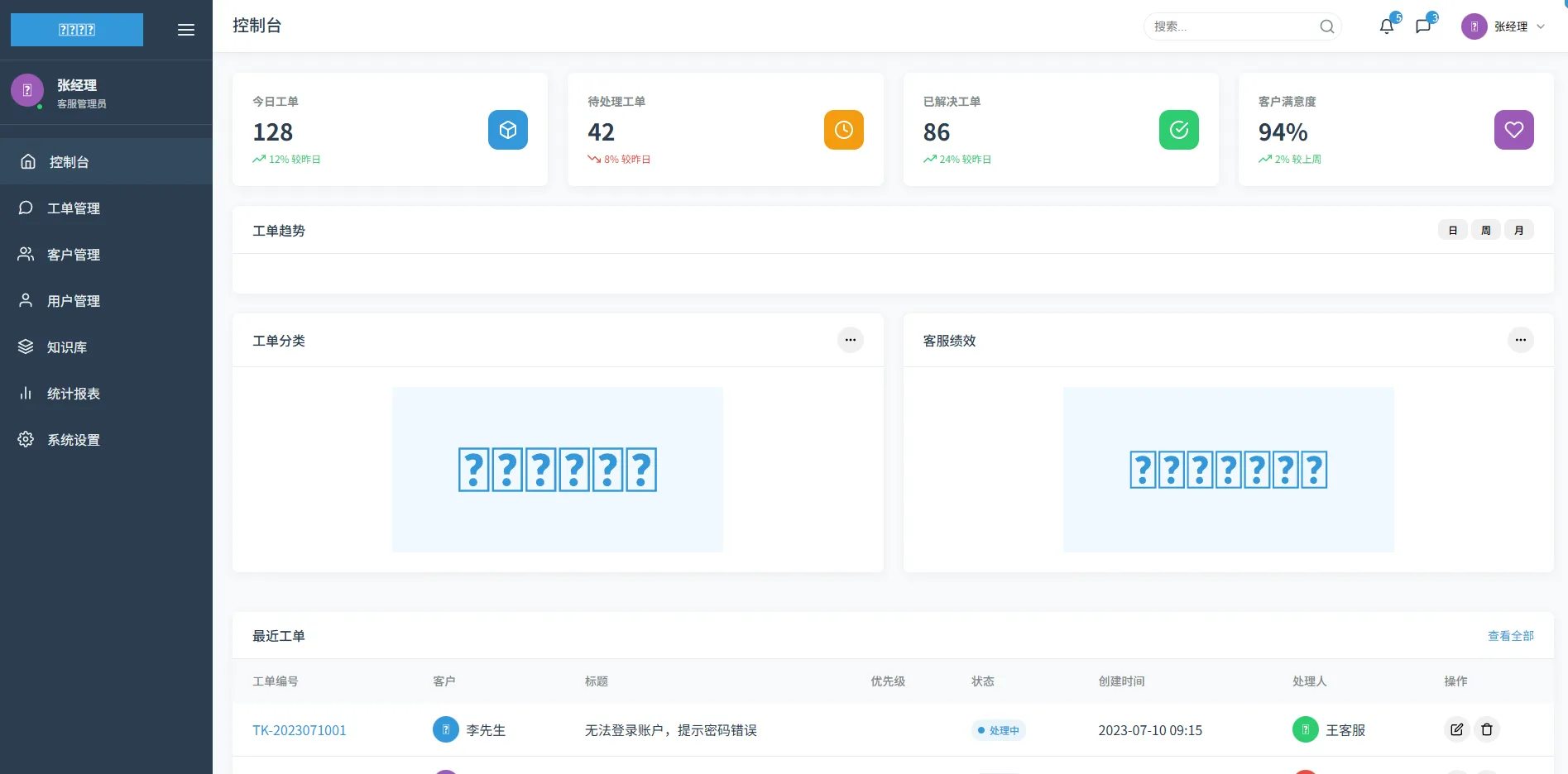
Task: Go to 客户管理
Action: click(x=106, y=254)
